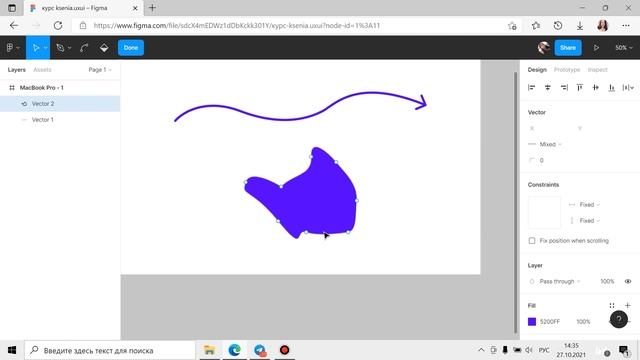This screenshot has height=360, width=640.
Task: Click the layer opacity 100% field
Action: tap(607, 281)
